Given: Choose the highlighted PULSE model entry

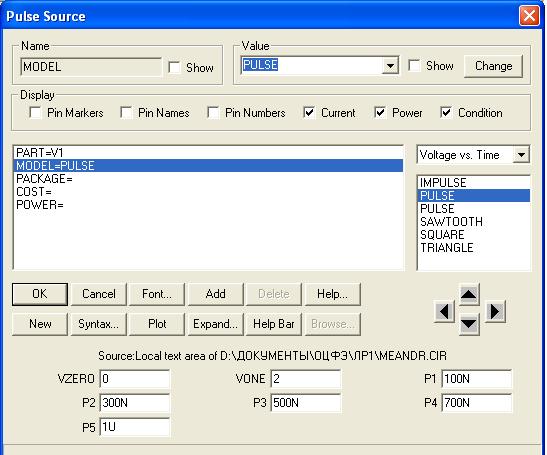Looking at the screenshot, I should pyautogui.click(x=473, y=195).
